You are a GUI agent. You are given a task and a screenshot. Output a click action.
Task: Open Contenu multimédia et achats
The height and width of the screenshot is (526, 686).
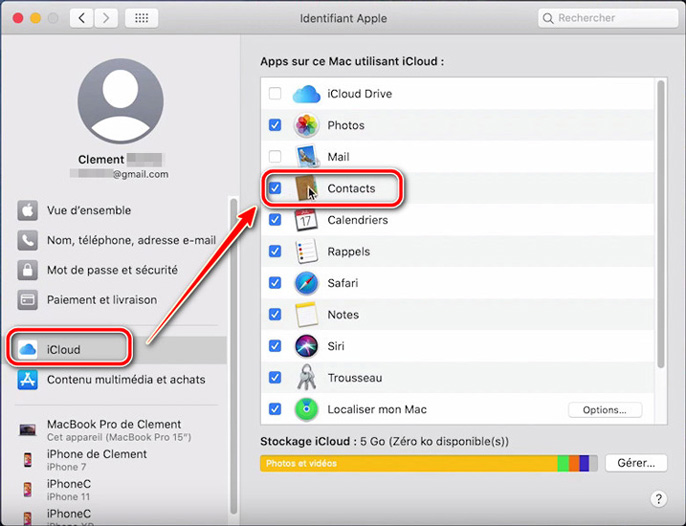pyautogui.click(x=126, y=379)
